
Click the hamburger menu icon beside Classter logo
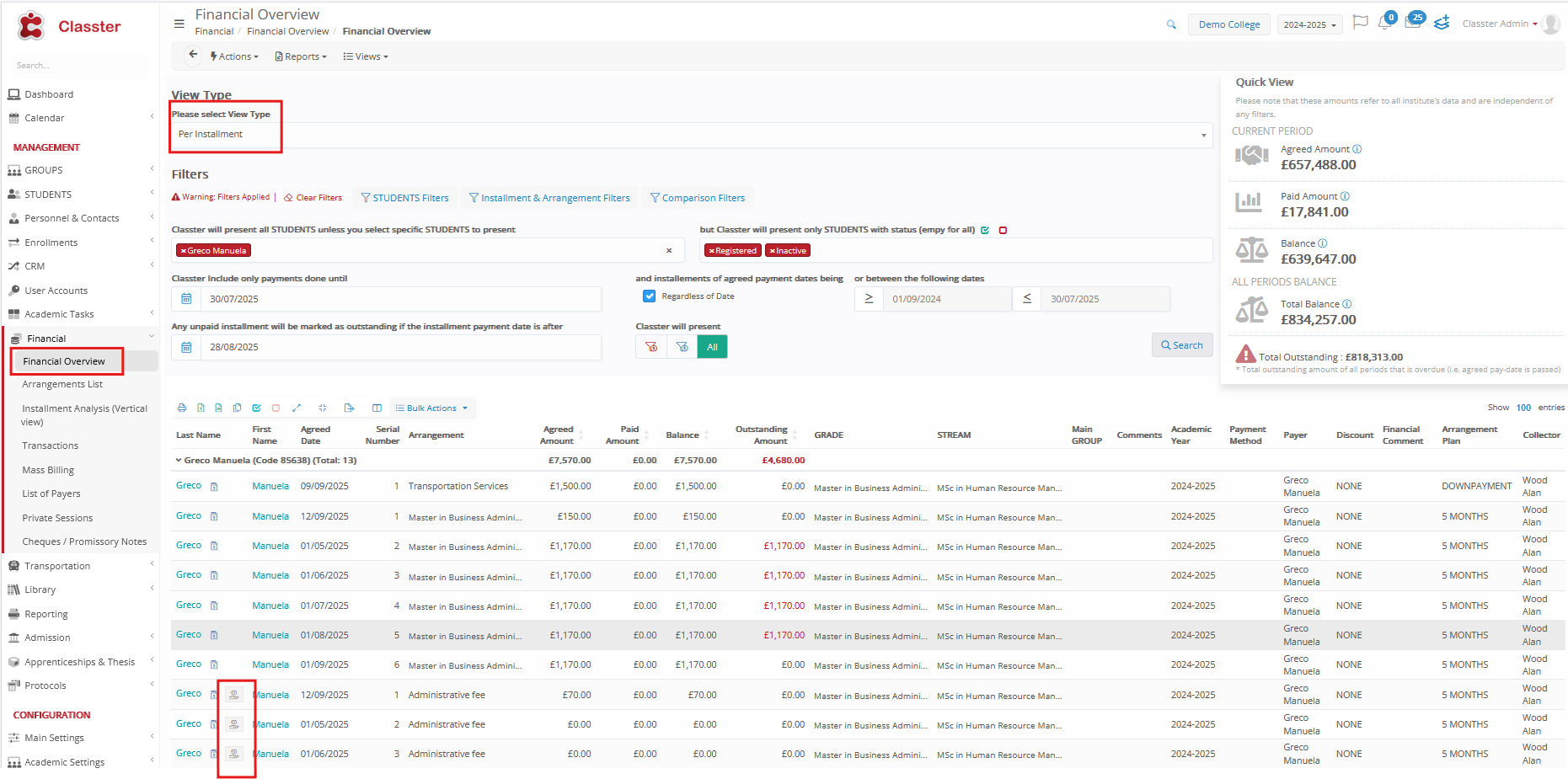(179, 24)
